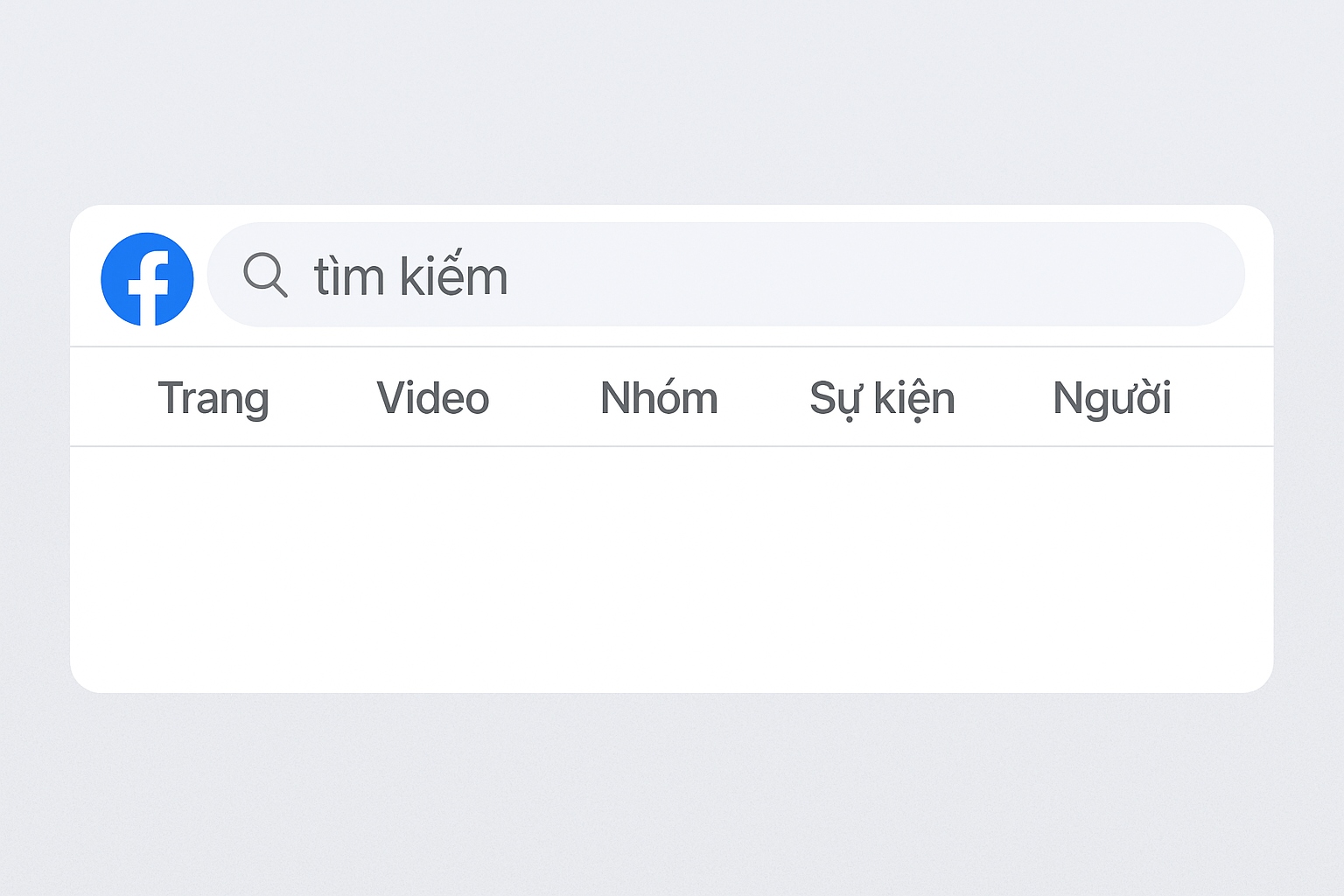The image size is (1344, 896).
Task: Filter search results by Sự kiện (Events)
Action: point(882,398)
